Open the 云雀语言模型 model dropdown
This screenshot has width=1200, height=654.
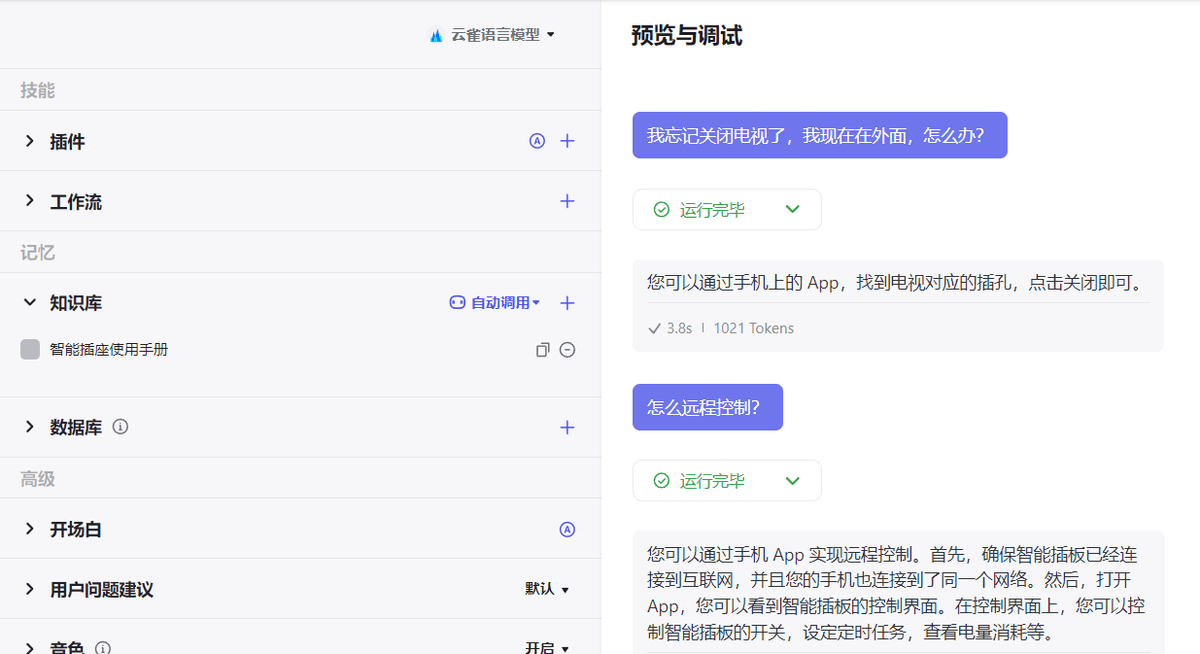coord(492,35)
